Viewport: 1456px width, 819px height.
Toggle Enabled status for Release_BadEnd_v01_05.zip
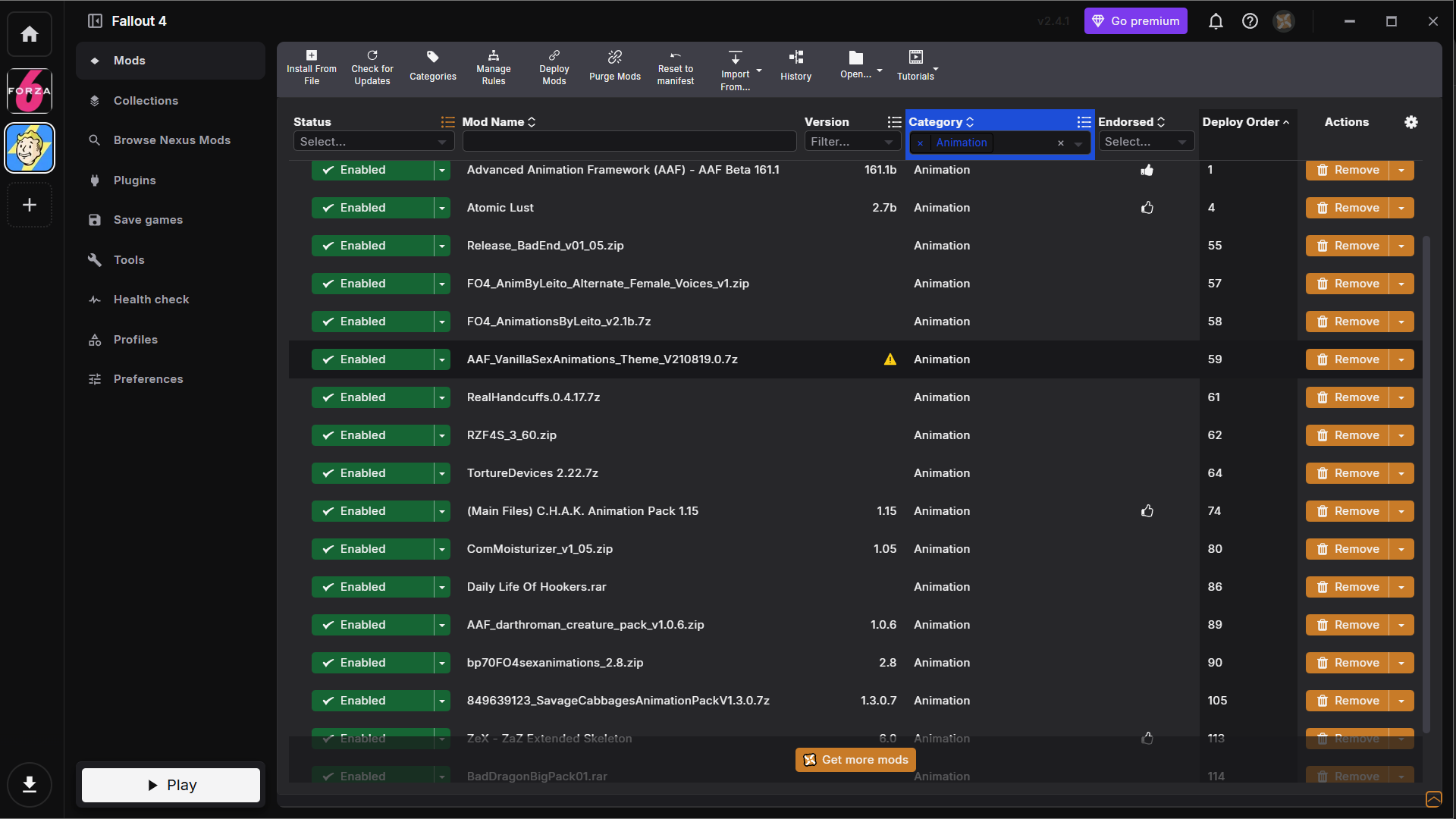tap(372, 246)
